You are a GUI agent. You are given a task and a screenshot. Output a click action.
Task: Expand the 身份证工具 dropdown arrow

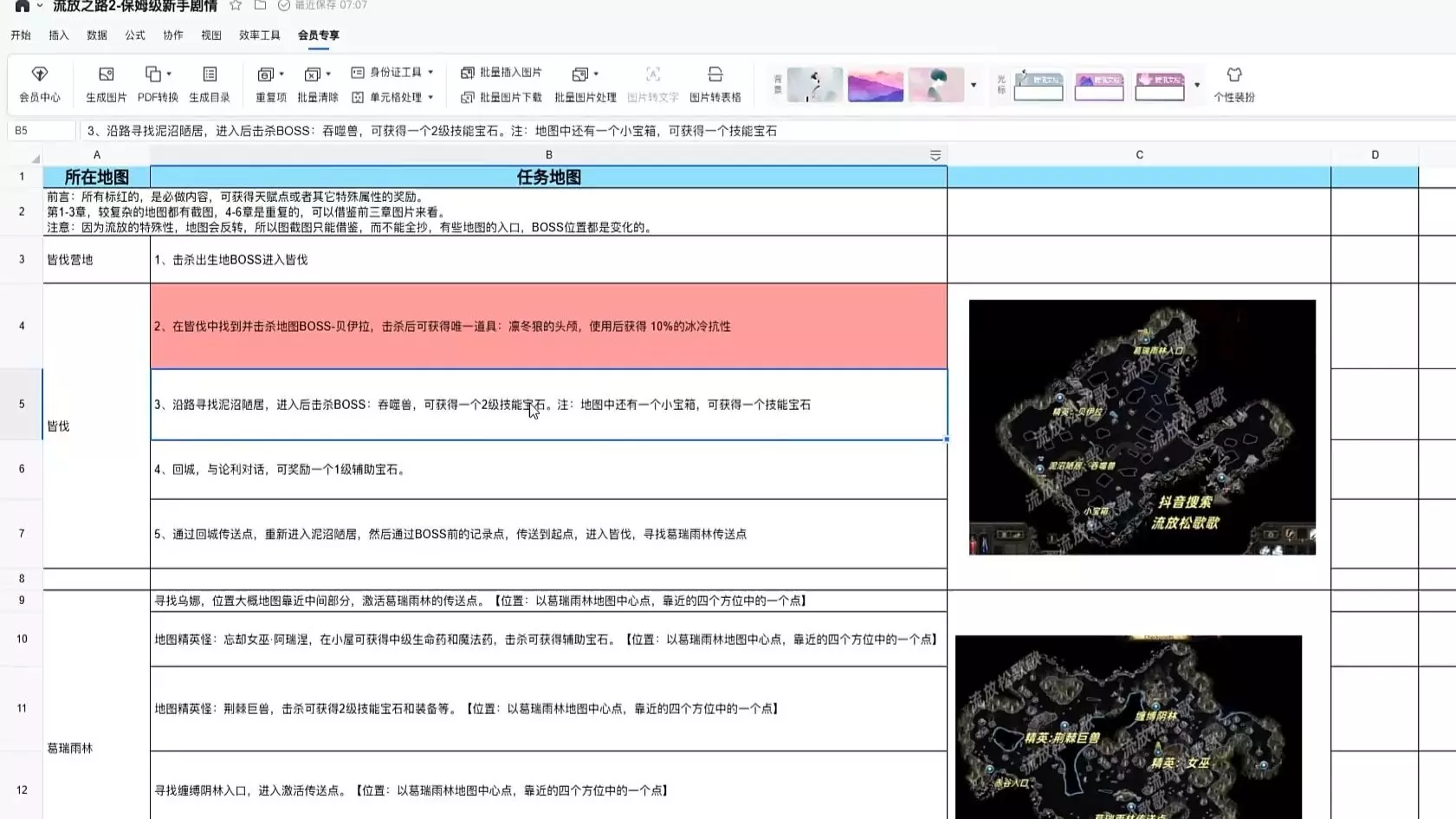(430, 73)
